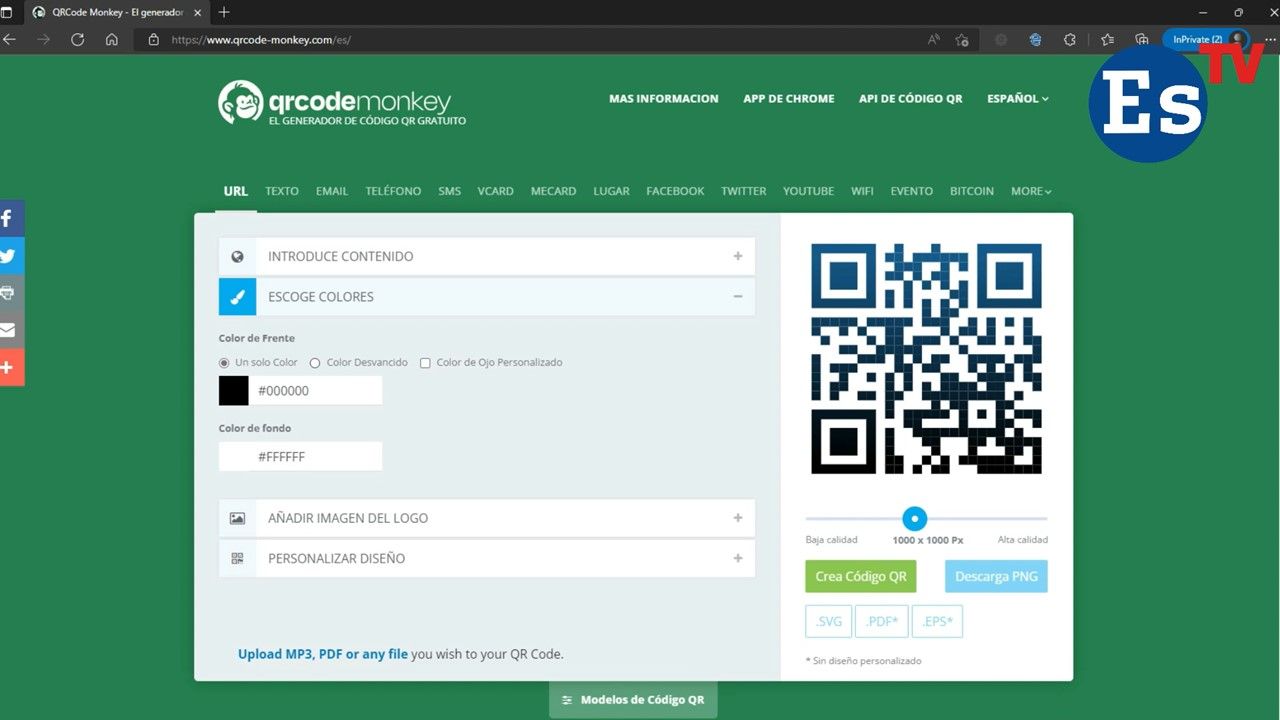Expand the Introduce Contenido section

(x=486, y=256)
